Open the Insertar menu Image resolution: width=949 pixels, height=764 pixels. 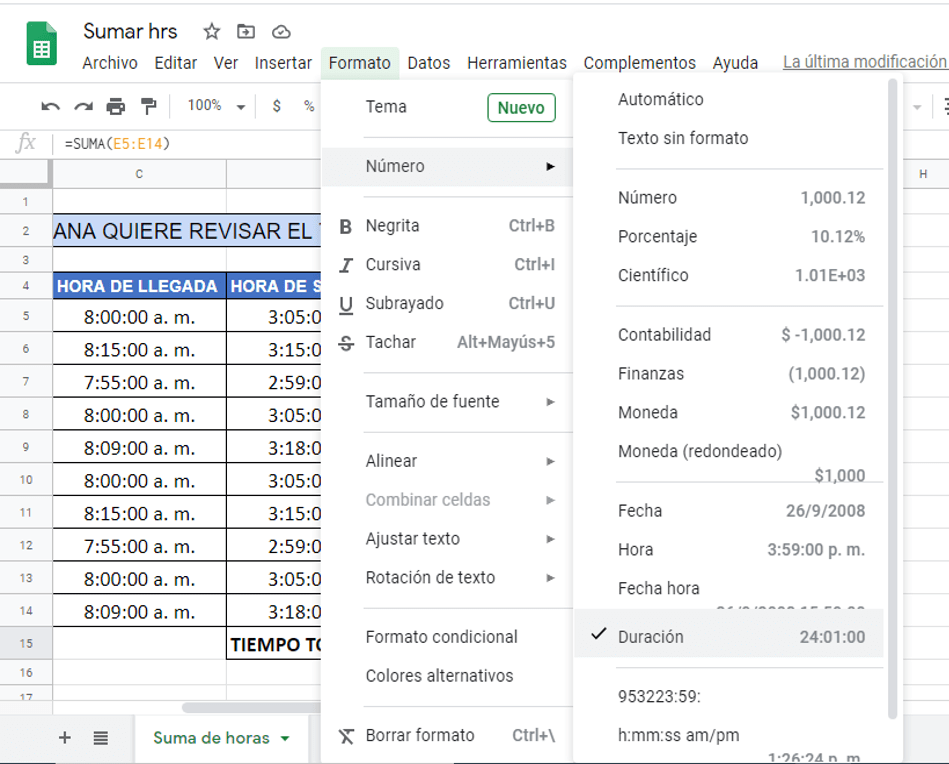283,63
